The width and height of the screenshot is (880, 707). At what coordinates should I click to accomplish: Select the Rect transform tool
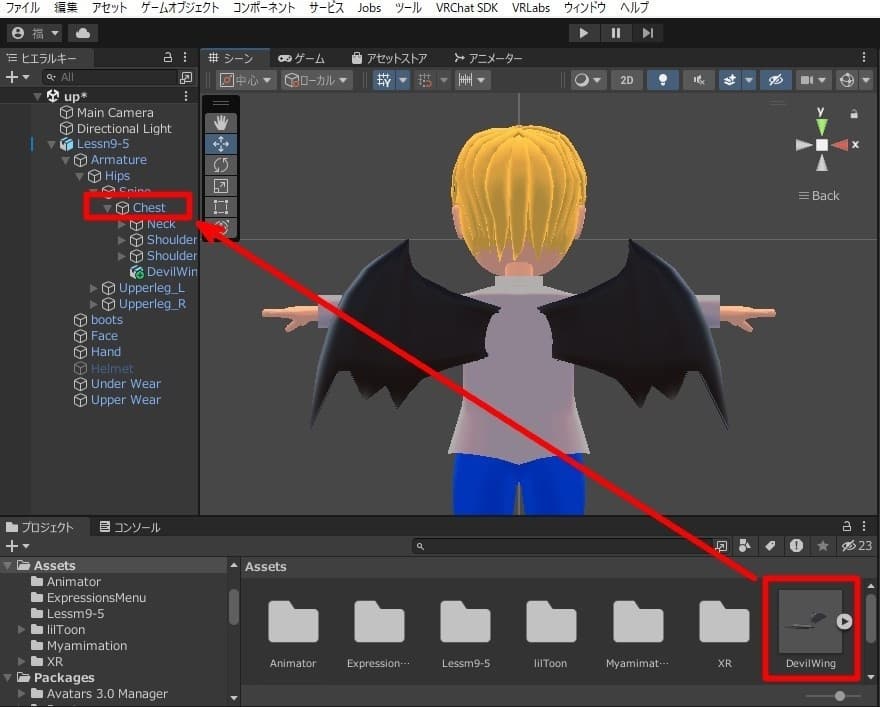221,207
